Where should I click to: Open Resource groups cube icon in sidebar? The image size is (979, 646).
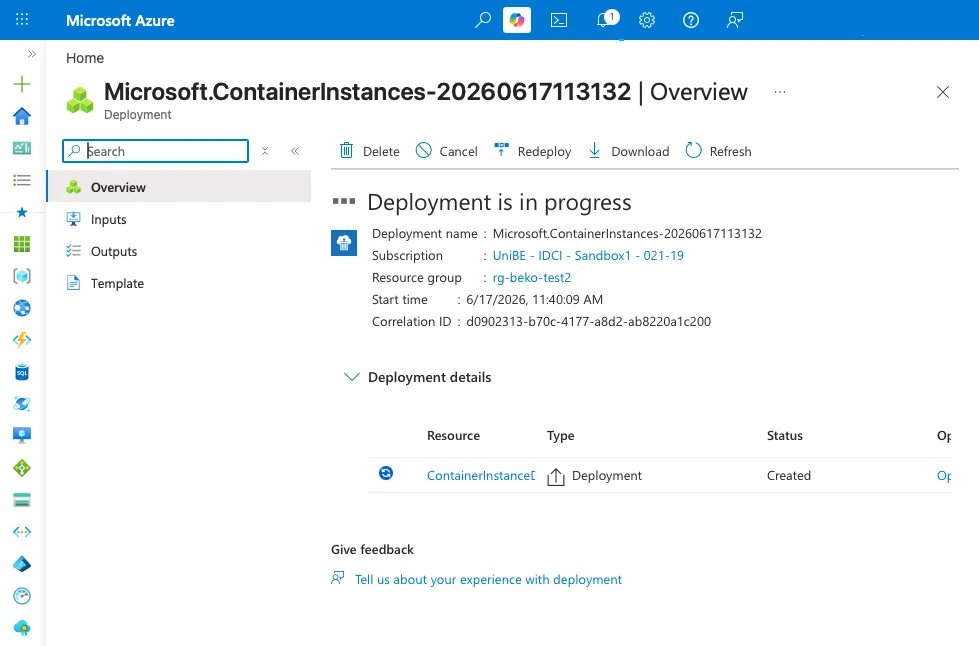(x=22, y=276)
